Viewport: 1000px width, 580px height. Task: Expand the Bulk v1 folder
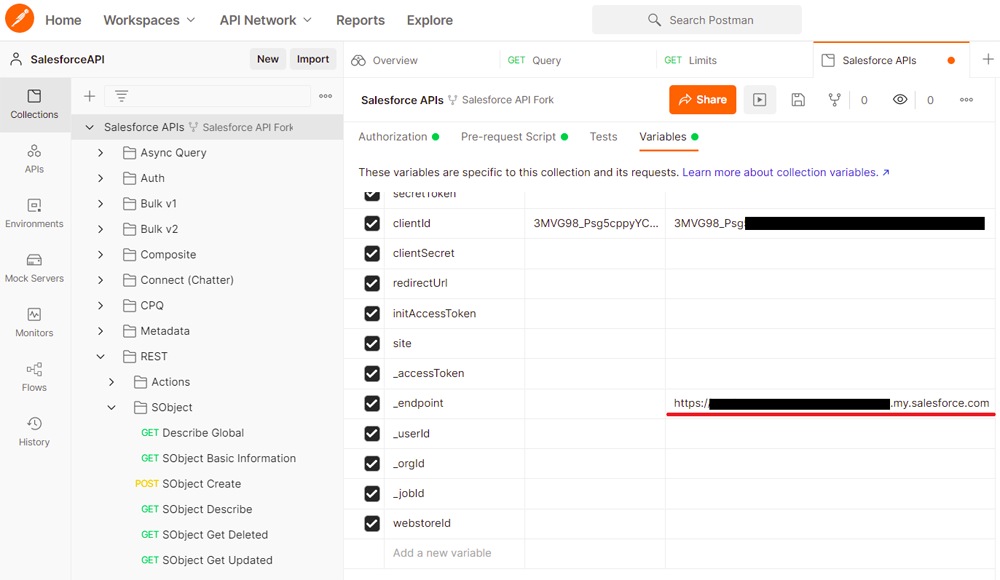[x=100, y=204]
